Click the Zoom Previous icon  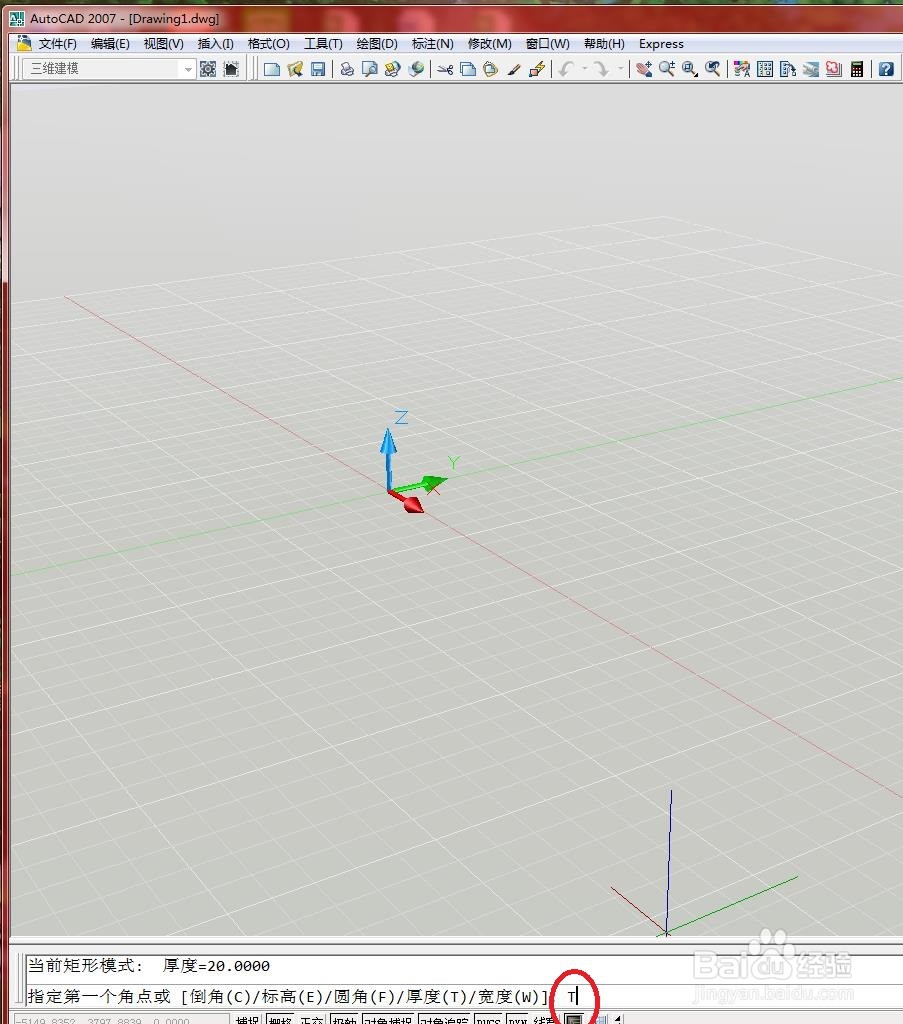point(712,69)
